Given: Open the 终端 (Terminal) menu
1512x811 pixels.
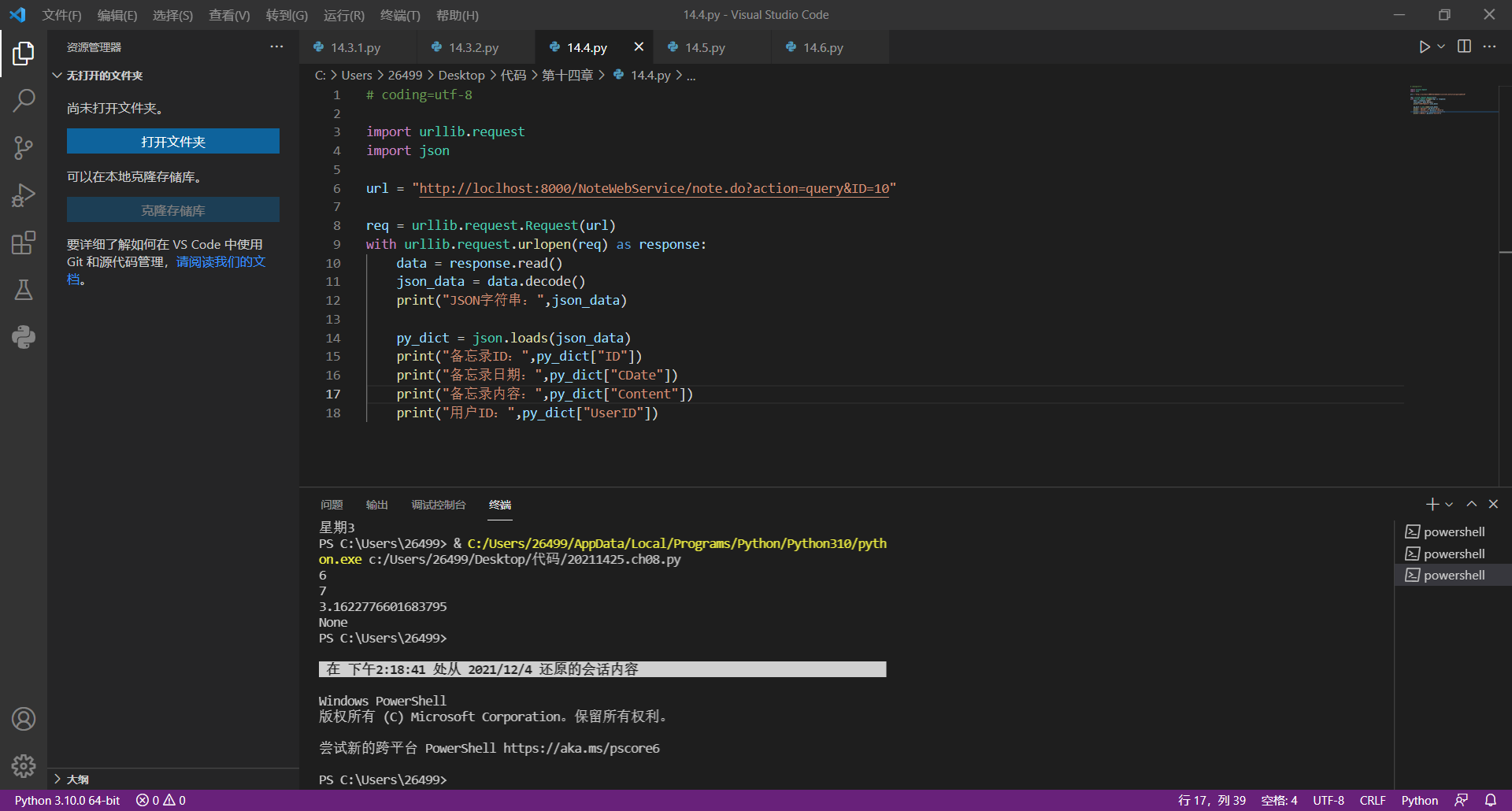Looking at the screenshot, I should point(400,15).
